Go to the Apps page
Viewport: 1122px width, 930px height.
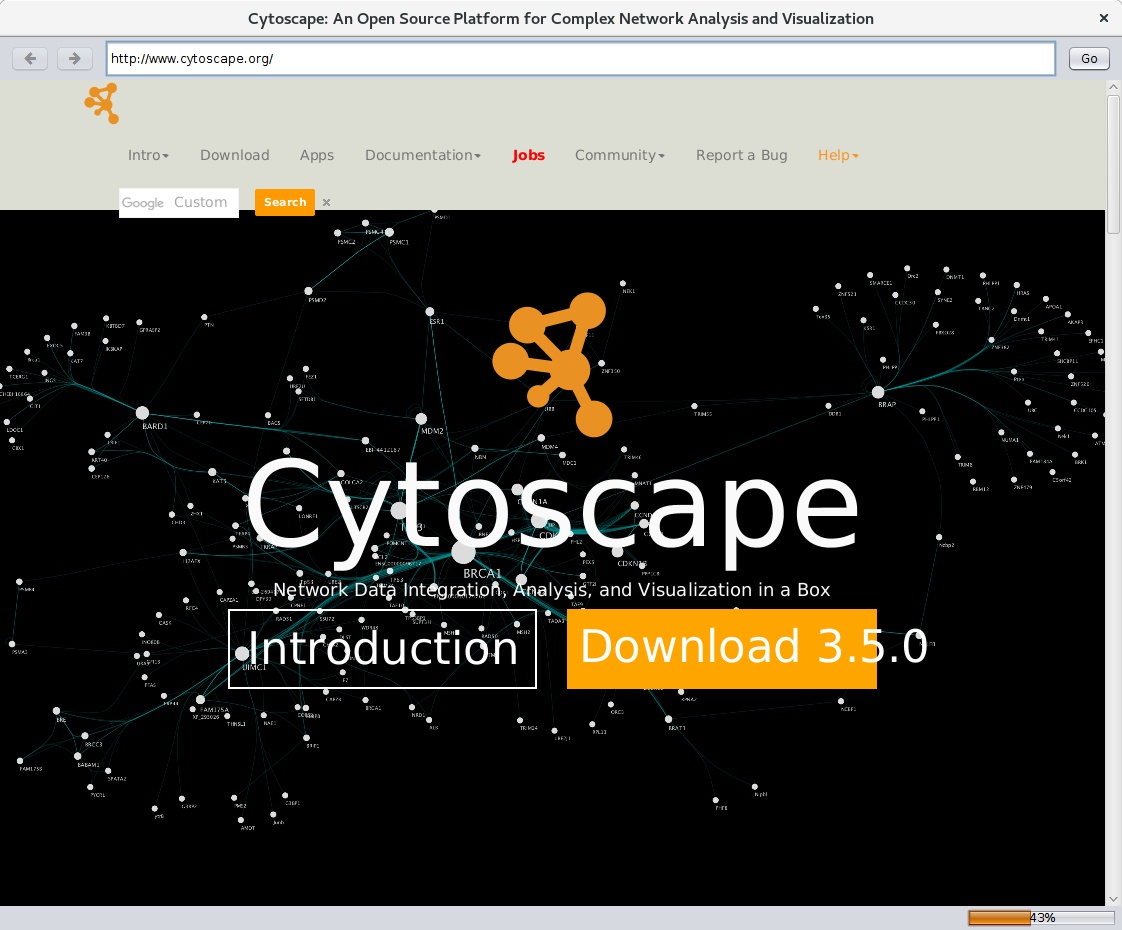pos(317,155)
